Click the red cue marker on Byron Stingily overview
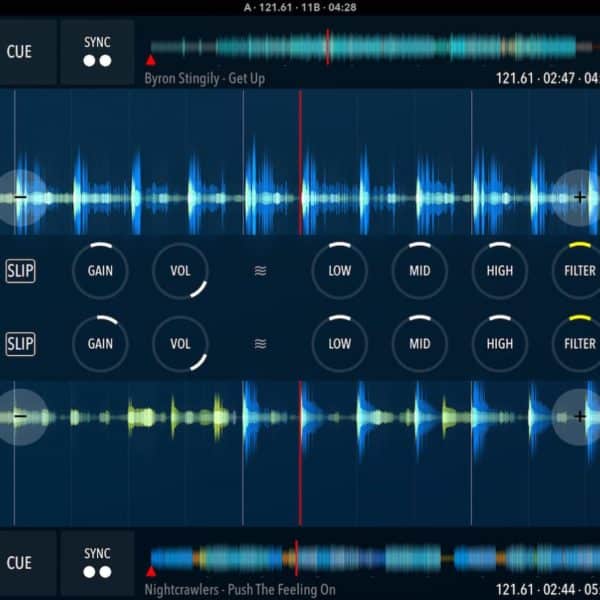Viewport: 600px width, 600px height. click(x=151, y=60)
